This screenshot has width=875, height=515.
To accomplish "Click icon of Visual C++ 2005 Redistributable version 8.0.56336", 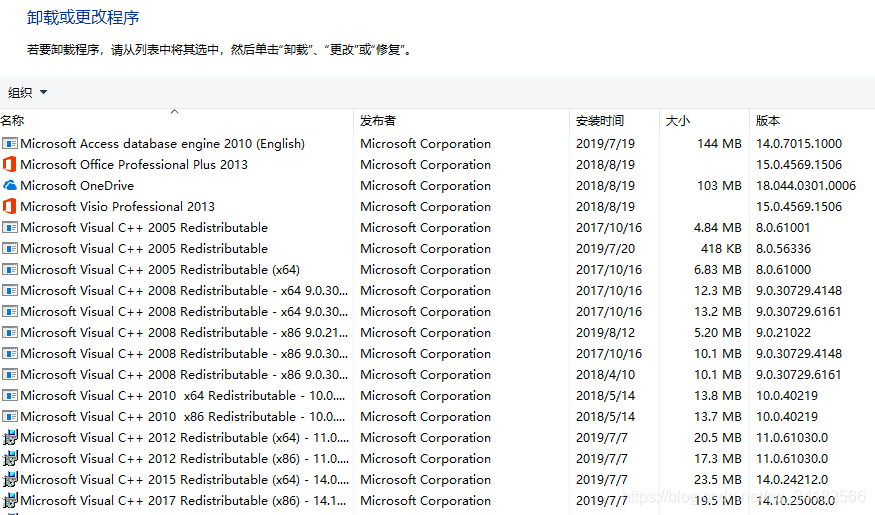I will coord(9,248).
